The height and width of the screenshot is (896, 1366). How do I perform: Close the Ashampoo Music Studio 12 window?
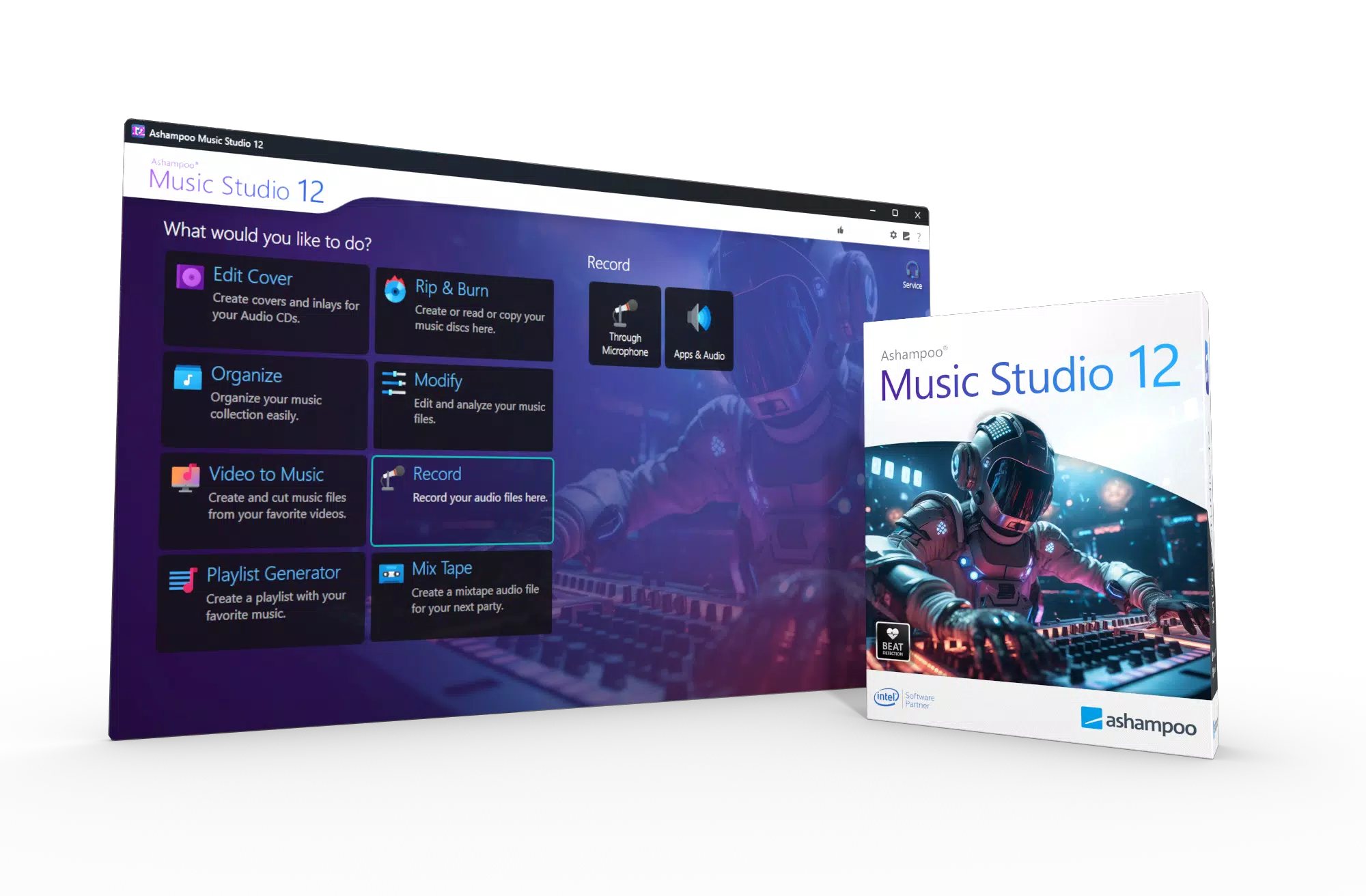pos(917,215)
